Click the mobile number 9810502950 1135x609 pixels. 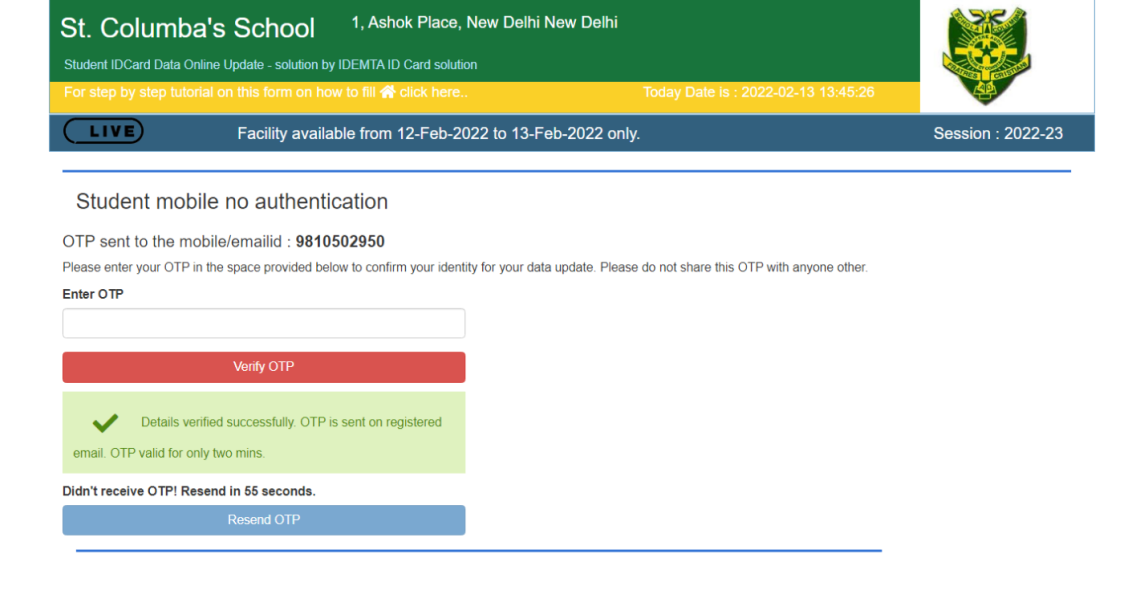pos(340,242)
